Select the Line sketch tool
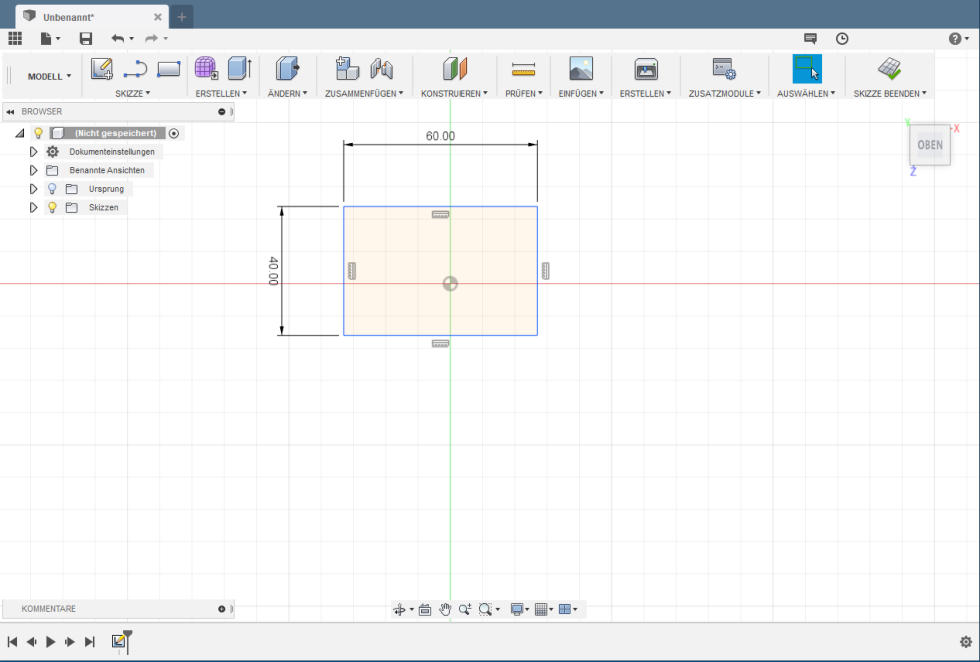This screenshot has width=980, height=662. point(135,69)
